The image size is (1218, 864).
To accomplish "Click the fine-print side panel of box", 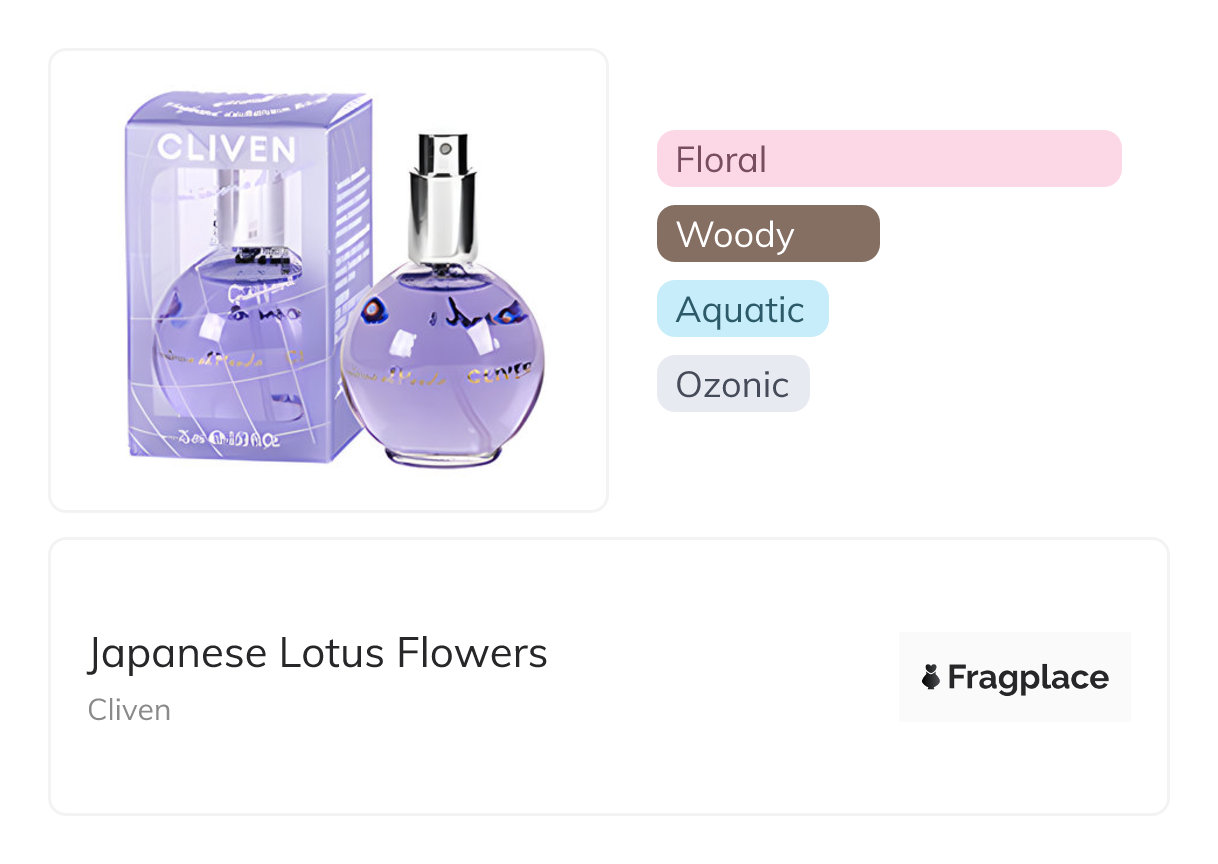I will click(x=351, y=230).
